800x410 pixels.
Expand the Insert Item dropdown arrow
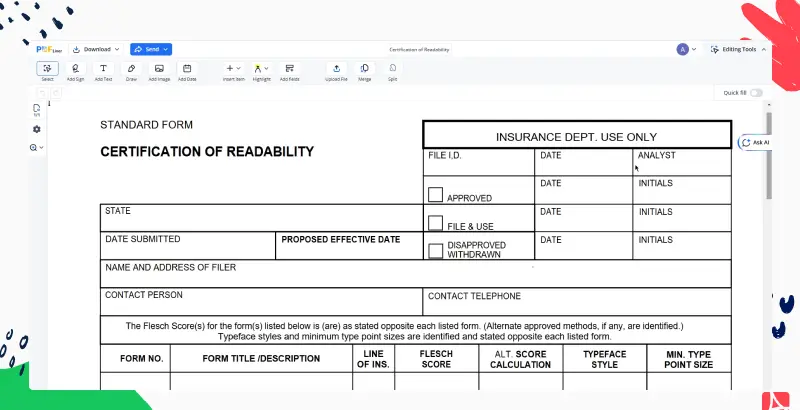238,68
